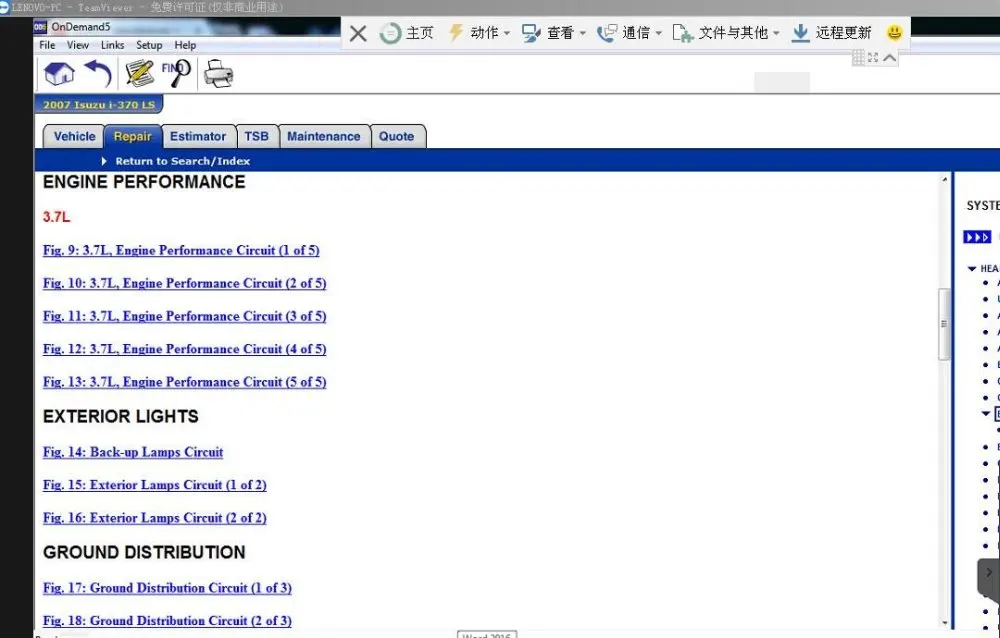Open Fig. 17 Ground Distribution Circuit (1 of 3)
The height and width of the screenshot is (638, 1000).
coord(167,588)
